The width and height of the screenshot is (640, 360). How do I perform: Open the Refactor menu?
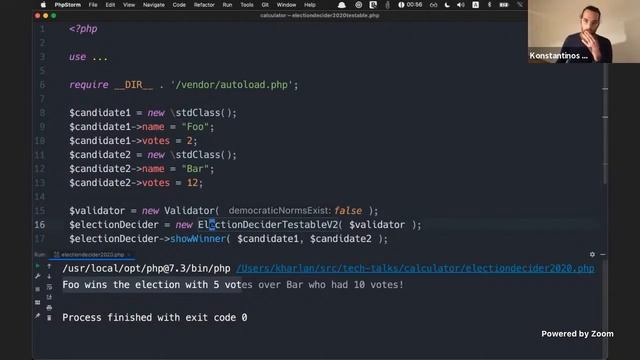[x=204, y=5]
